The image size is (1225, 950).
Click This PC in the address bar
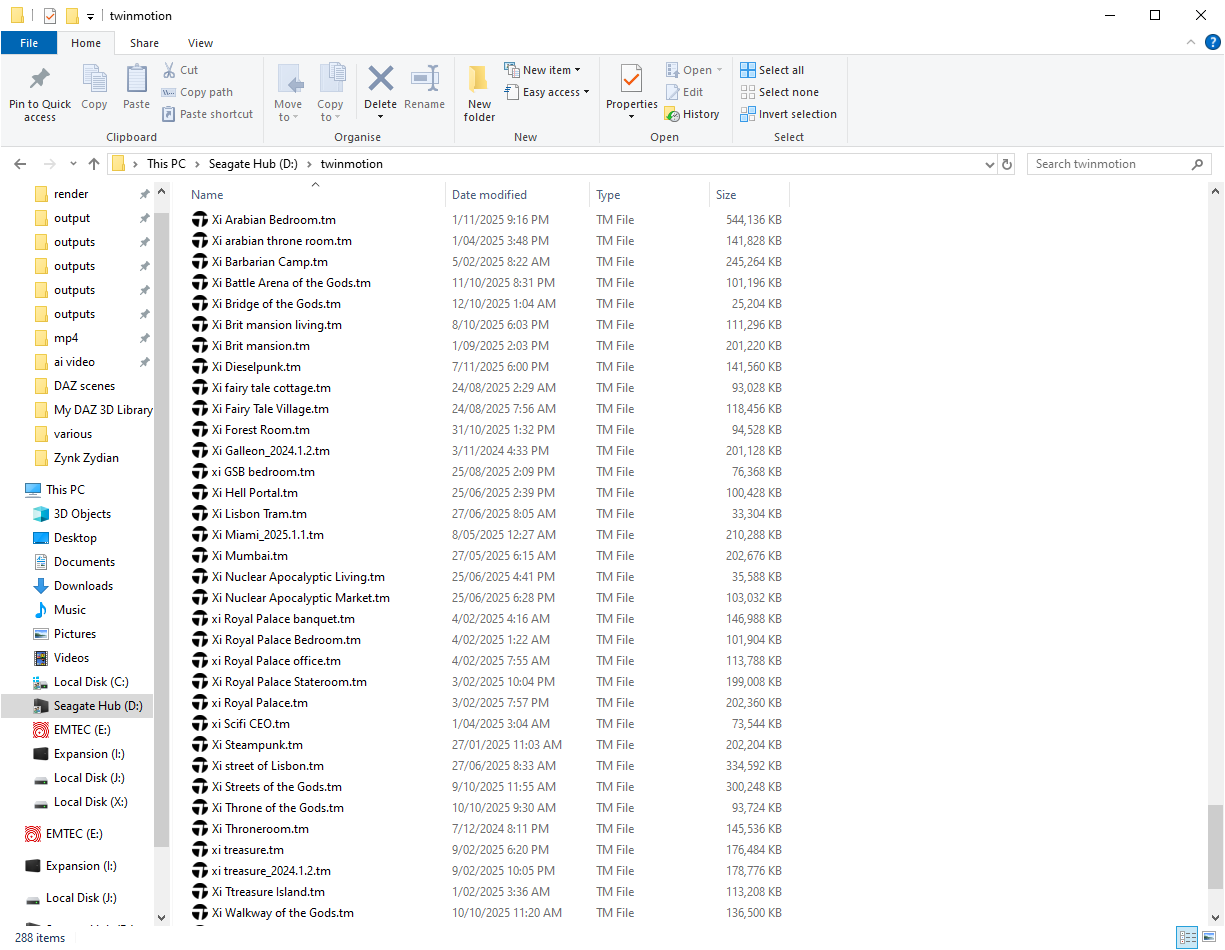pos(166,164)
